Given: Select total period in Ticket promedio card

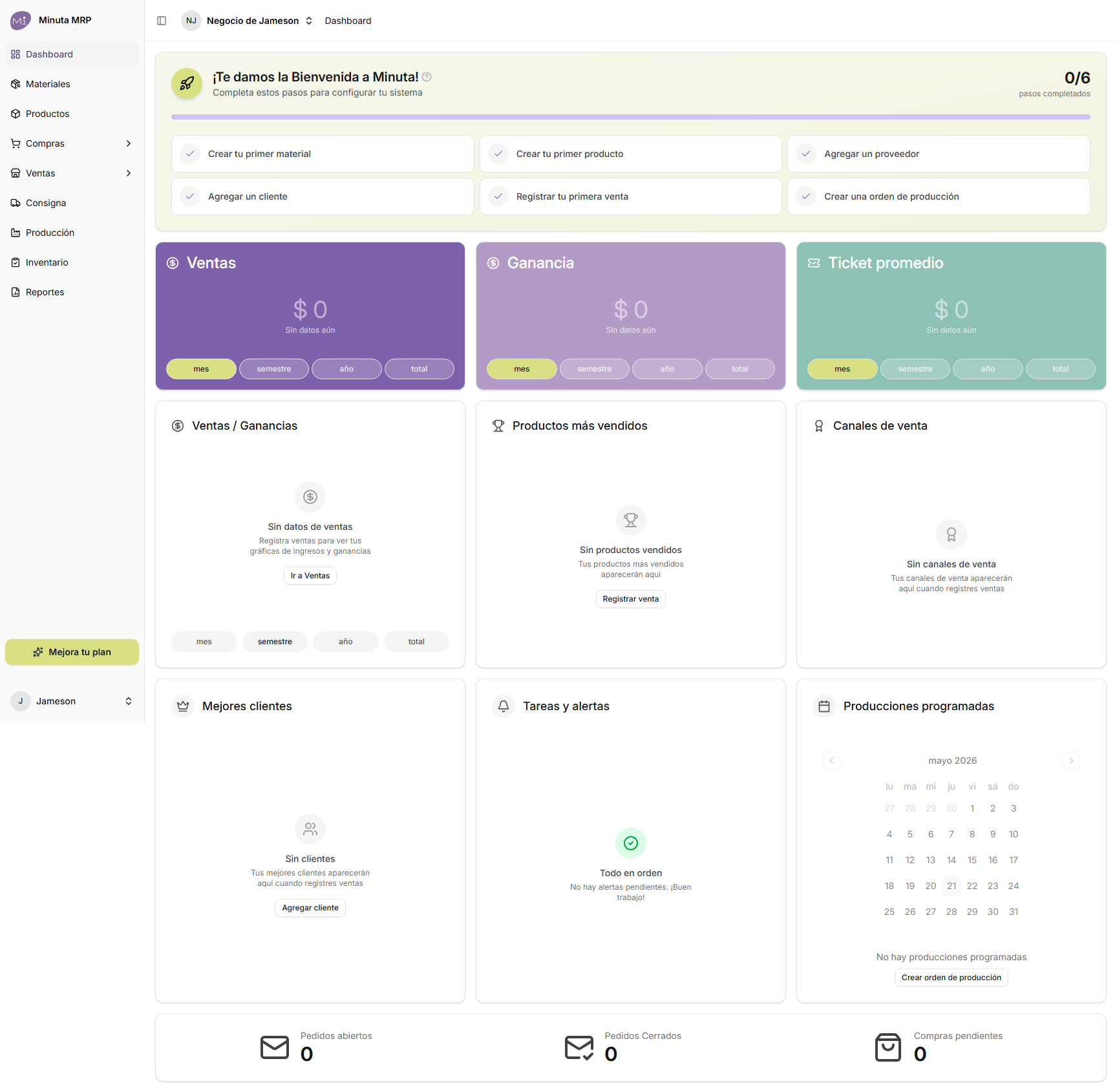Looking at the screenshot, I should (1061, 369).
